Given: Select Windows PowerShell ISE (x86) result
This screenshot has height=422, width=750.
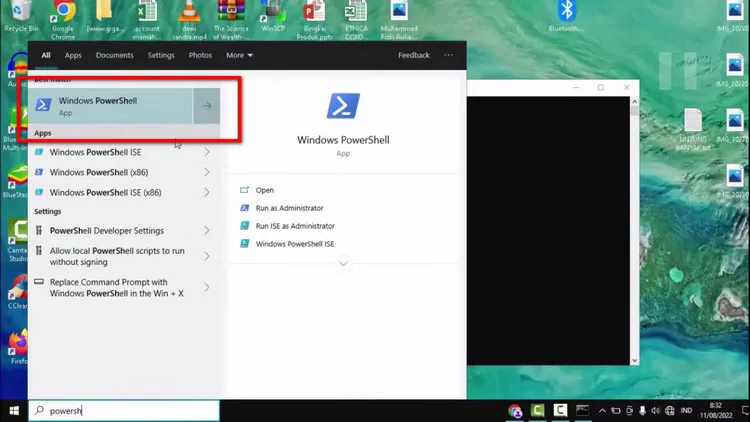Looking at the screenshot, I should 105,192.
